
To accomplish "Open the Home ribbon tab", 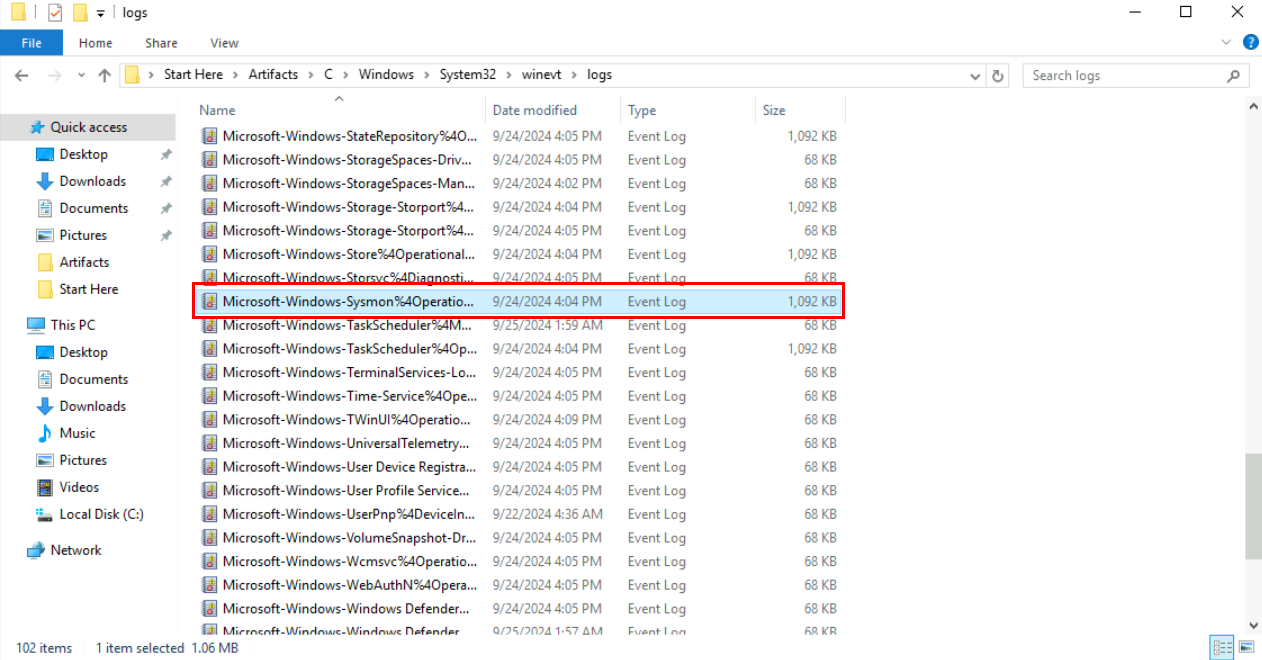I will pos(96,43).
